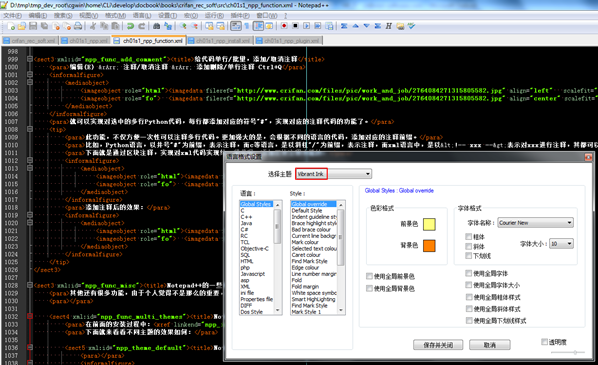This screenshot has height=365, width=598.
Task: Click the 取消 cancel button
Action: (x=490, y=345)
